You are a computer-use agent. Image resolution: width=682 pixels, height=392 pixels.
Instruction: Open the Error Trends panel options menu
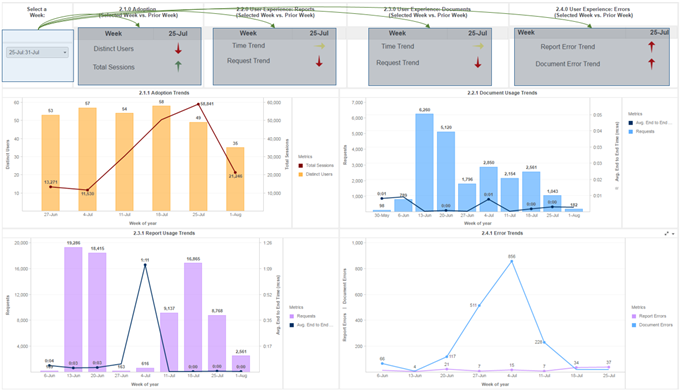tap(673, 234)
